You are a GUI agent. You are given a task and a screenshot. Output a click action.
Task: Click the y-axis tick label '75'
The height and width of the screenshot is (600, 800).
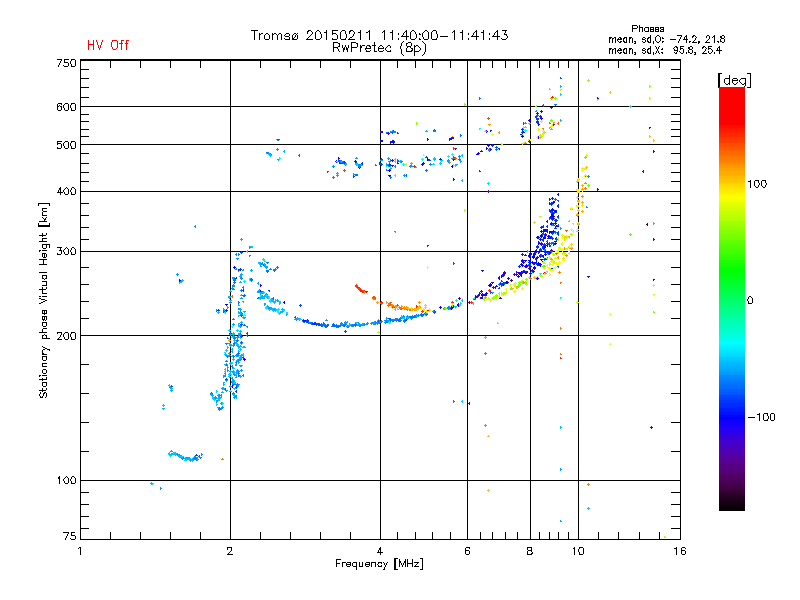tap(70, 536)
